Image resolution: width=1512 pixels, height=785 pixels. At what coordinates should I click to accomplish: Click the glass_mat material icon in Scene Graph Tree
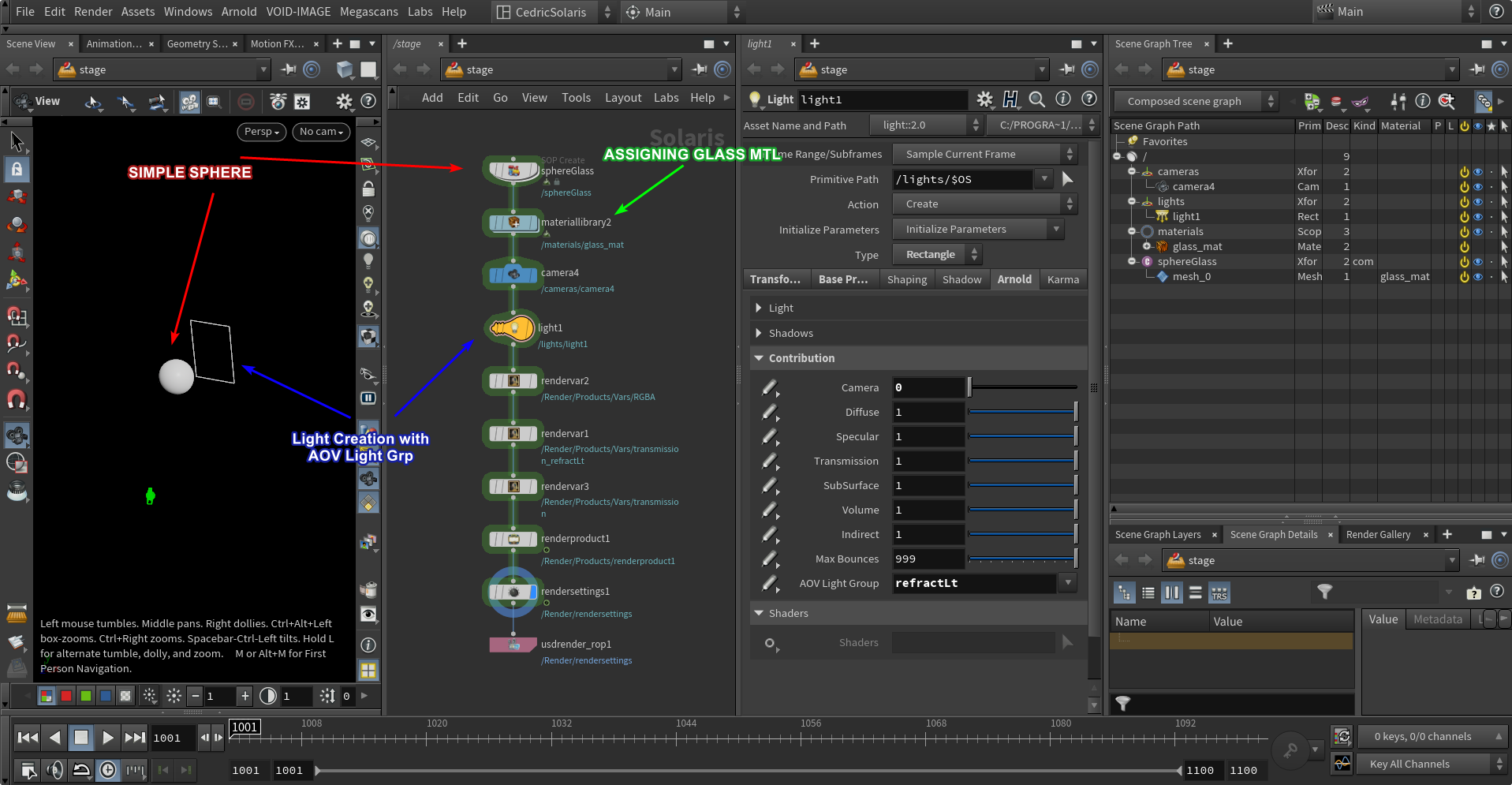pyautogui.click(x=1160, y=246)
